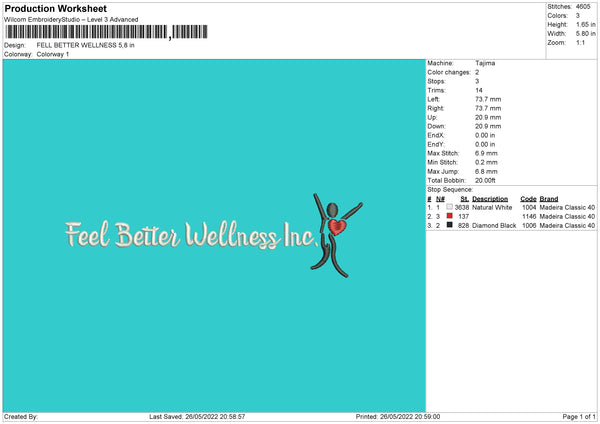Click the red heart in the design
The width and height of the screenshot is (600, 424).
pyautogui.click(x=337, y=227)
